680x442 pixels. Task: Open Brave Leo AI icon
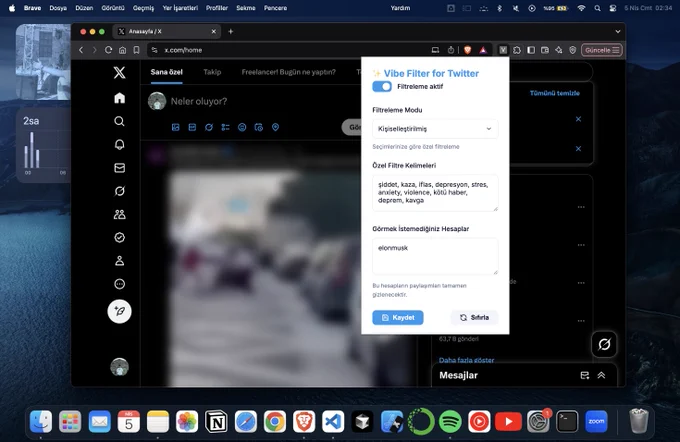click(559, 50)
